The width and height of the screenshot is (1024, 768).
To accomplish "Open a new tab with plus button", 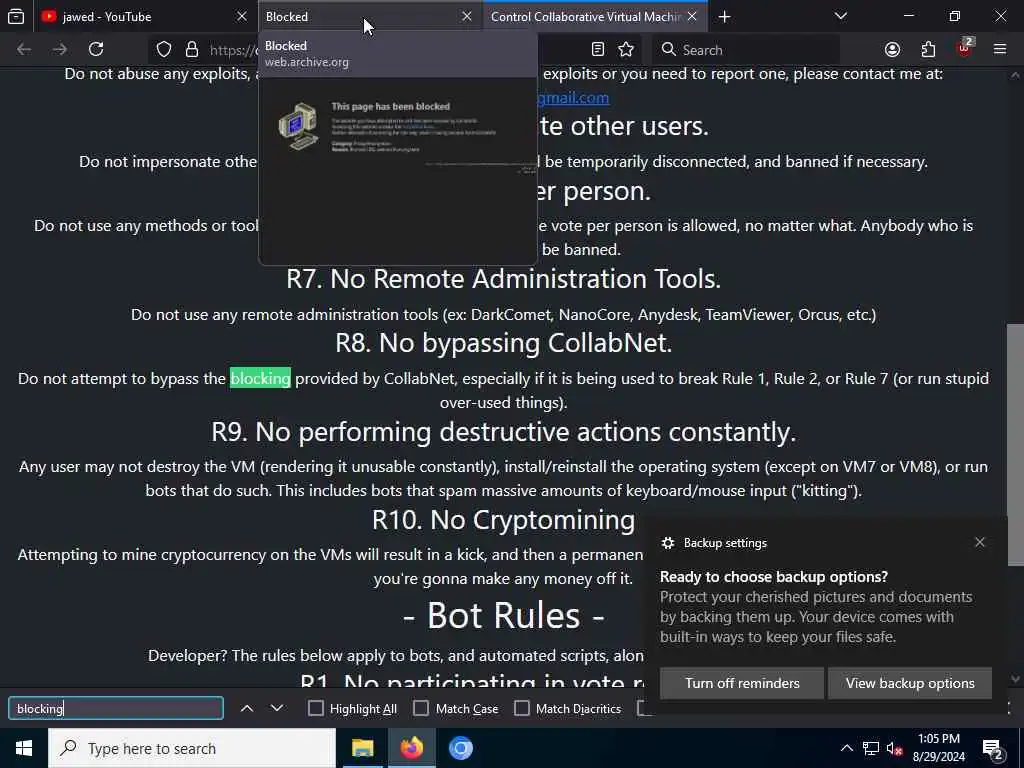I will [724, 16].
